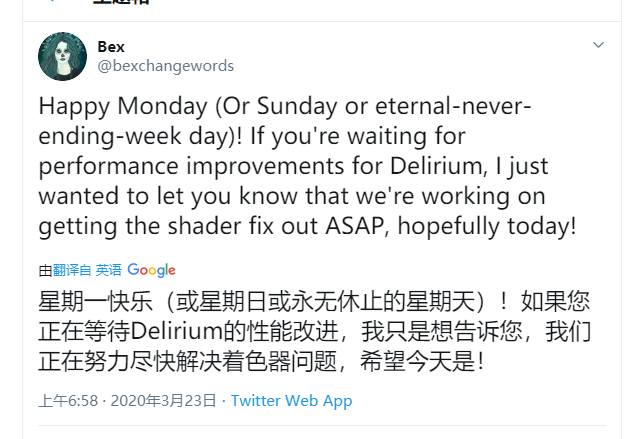Click the "Bex" display name
The height and width of the screenshot is (439, 638).
coord(111,47)
